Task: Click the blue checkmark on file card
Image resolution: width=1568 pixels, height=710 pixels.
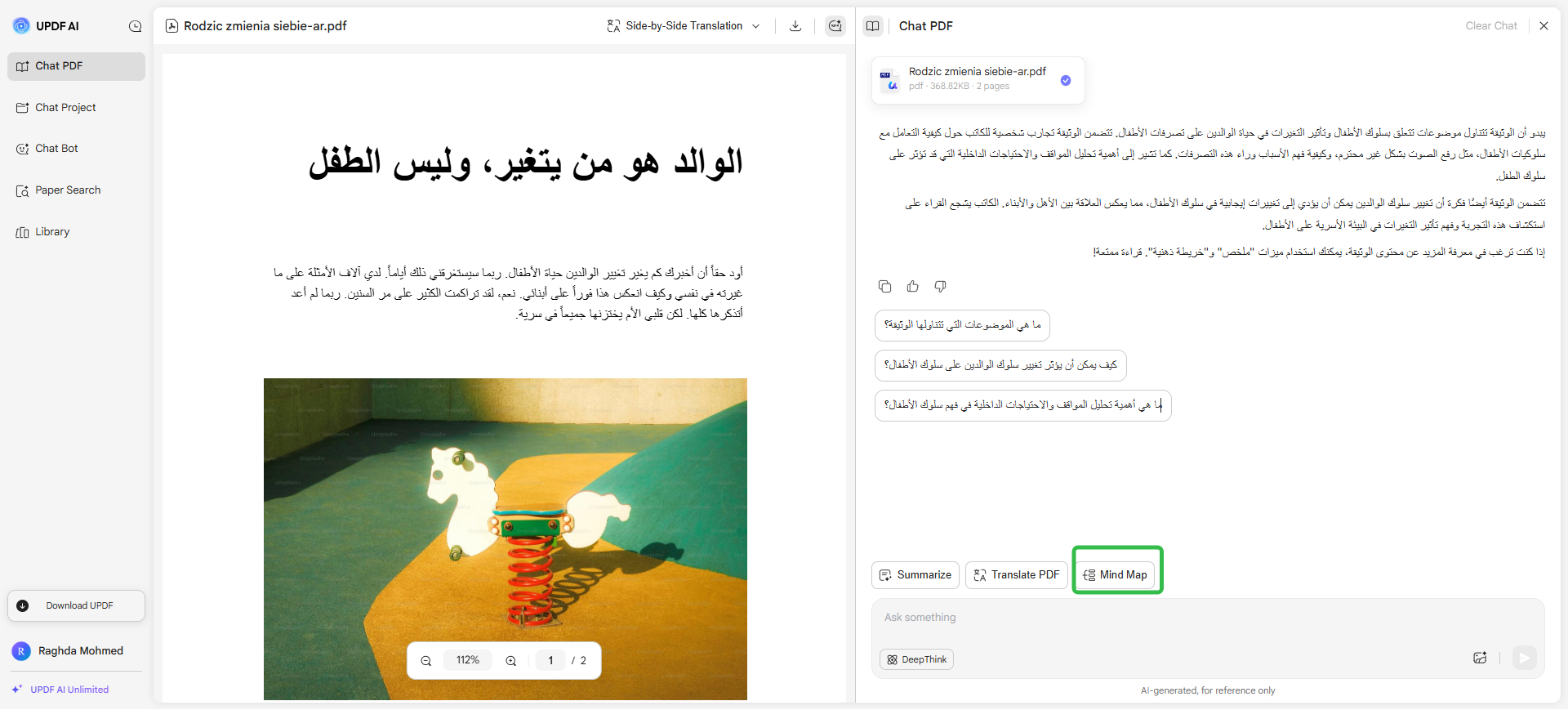Action: 1066,80
